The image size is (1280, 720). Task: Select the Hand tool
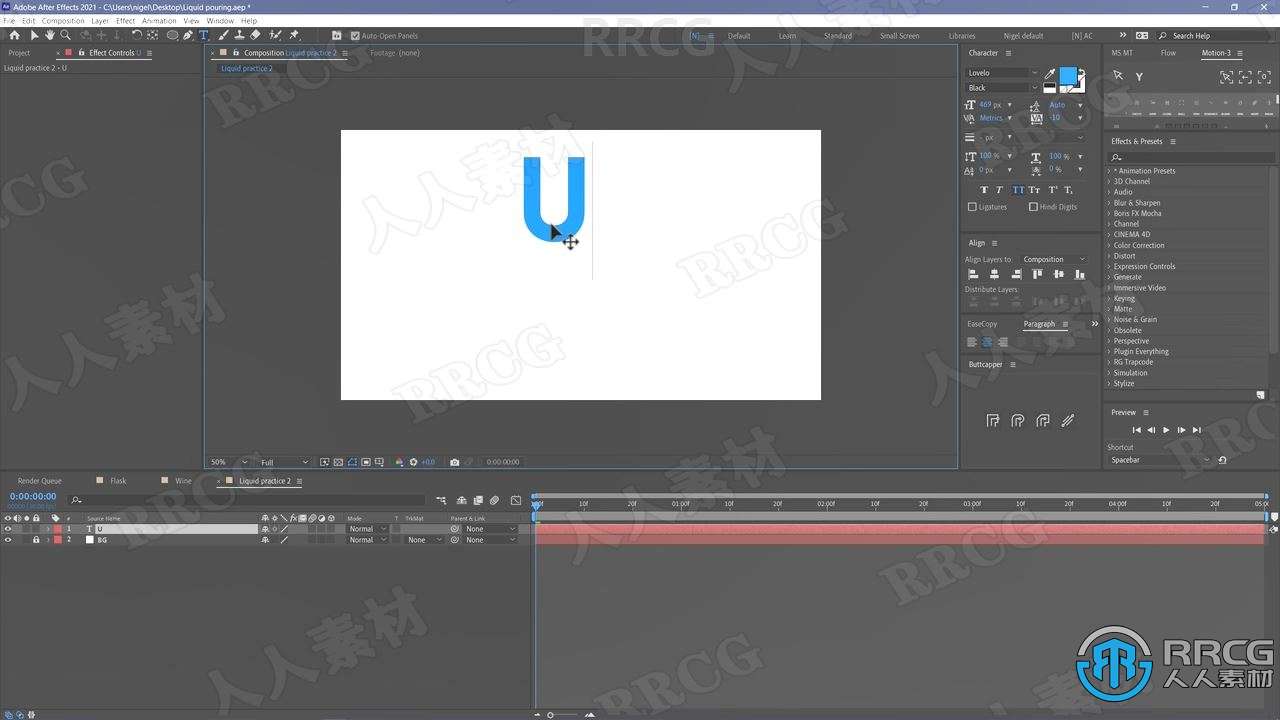49,36
